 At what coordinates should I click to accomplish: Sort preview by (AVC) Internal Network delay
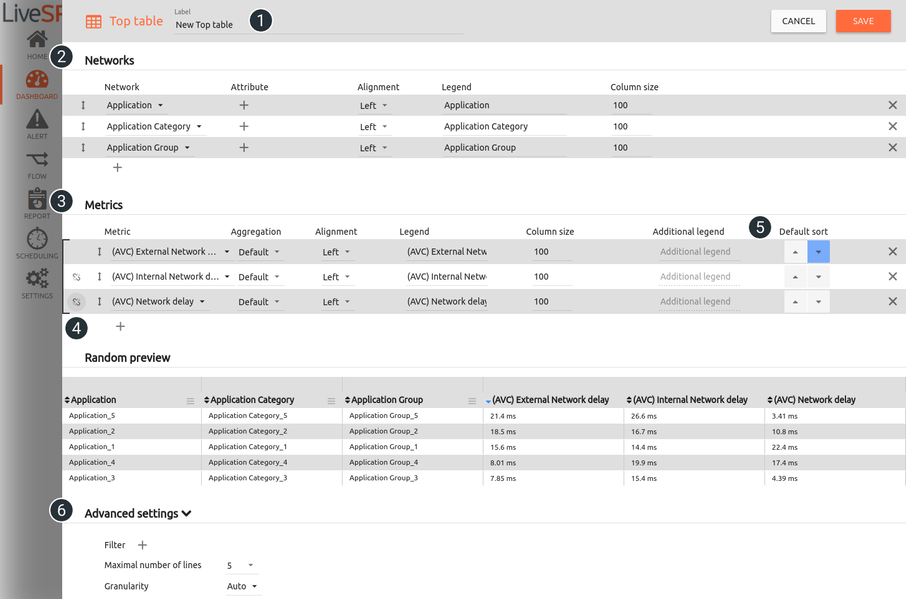click(x=687, y=400)
